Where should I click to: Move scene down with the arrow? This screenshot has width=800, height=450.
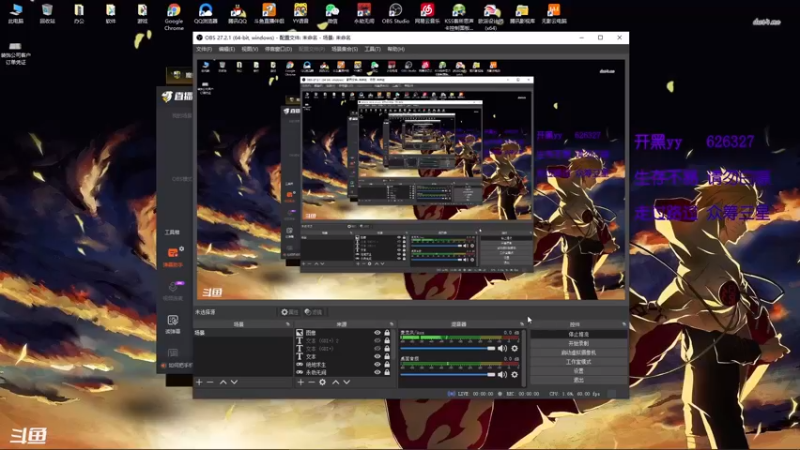coord(234,382)
